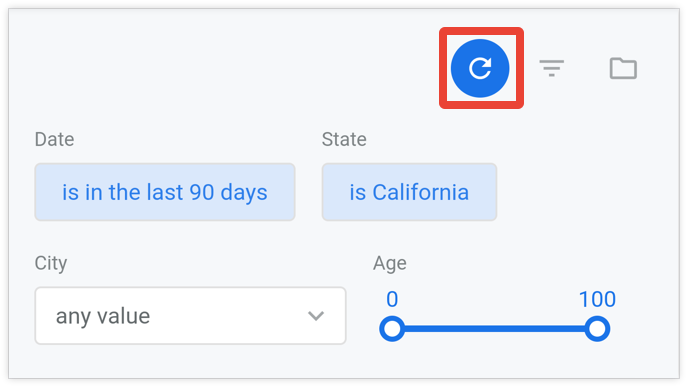Click the State filter 'is California'
Viewport: 688px width, 387px height.
pyautogui.click(x=409, y=192)
